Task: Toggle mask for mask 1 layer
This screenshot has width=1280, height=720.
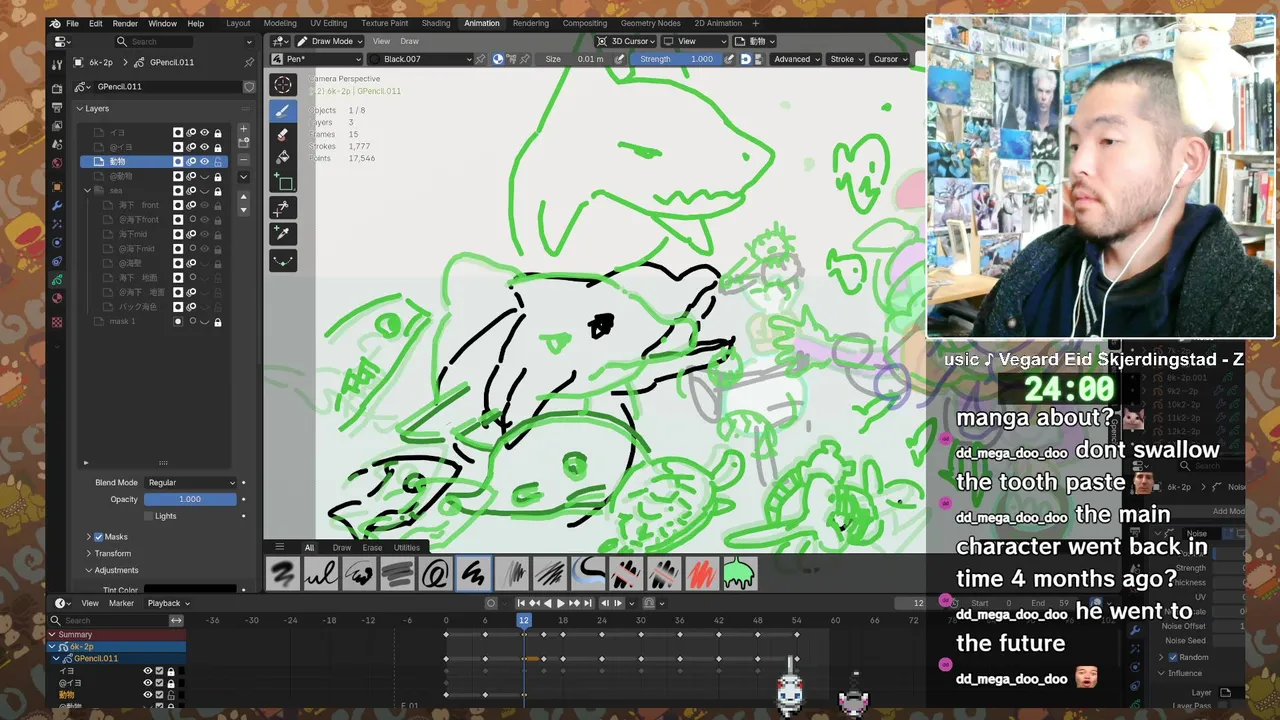Action: (178, 322)
